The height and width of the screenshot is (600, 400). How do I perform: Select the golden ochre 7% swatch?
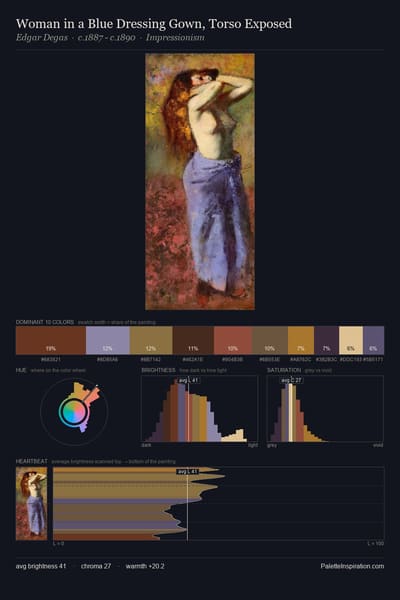301,340
